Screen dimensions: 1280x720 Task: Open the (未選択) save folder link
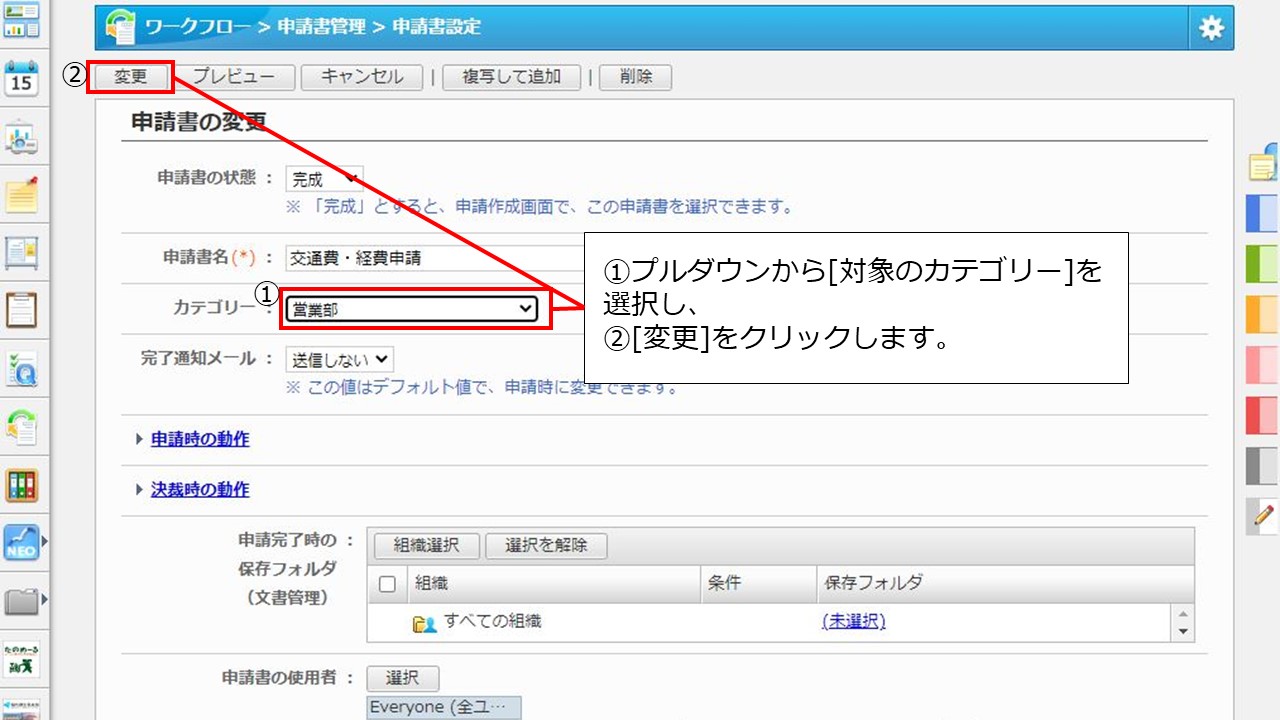853,622
